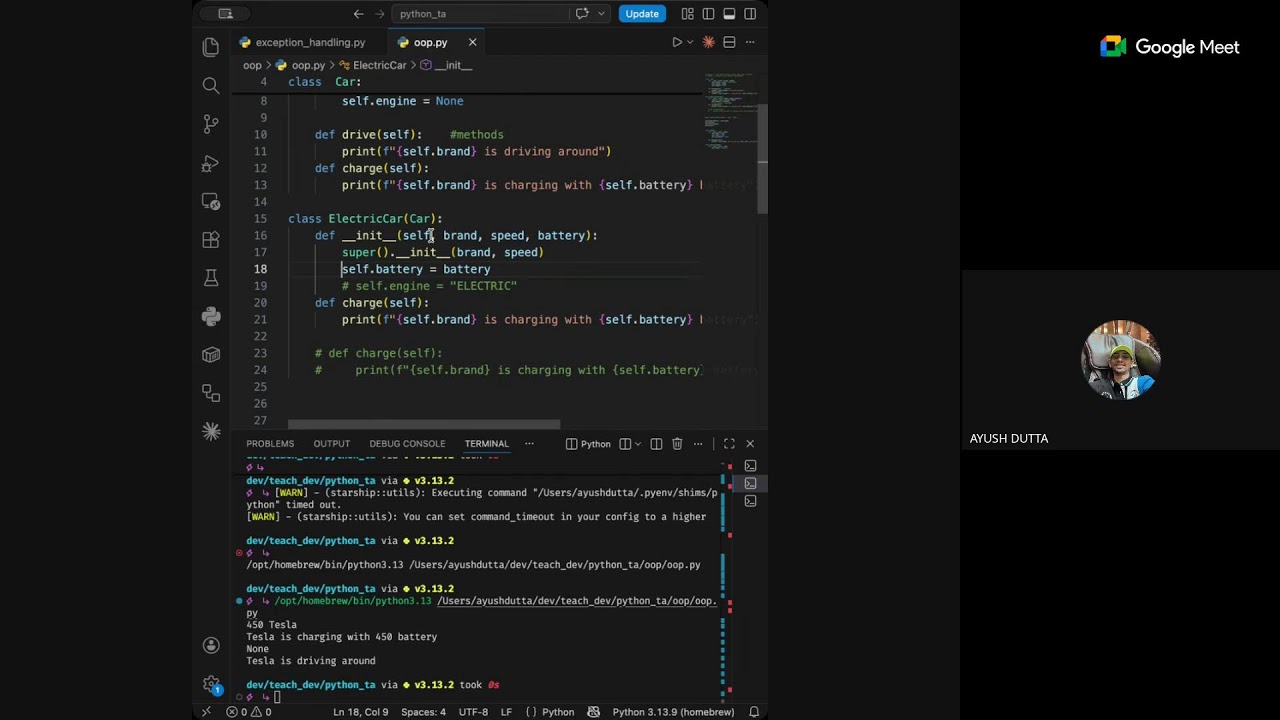Open the Explorer view in activity bar
The width and height of the screenshot is (1280, 720).
click(x=211, y=47)
